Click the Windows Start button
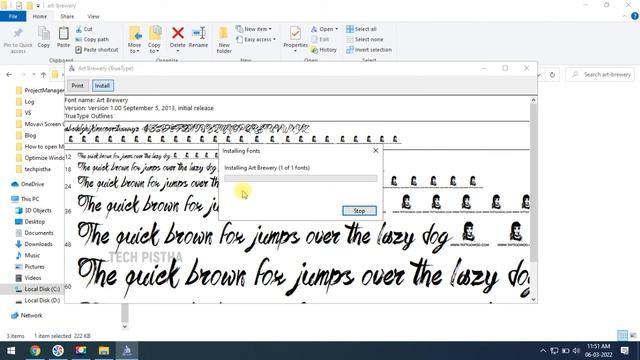This screenshot has height=360, width=640. tap(11, 351)
